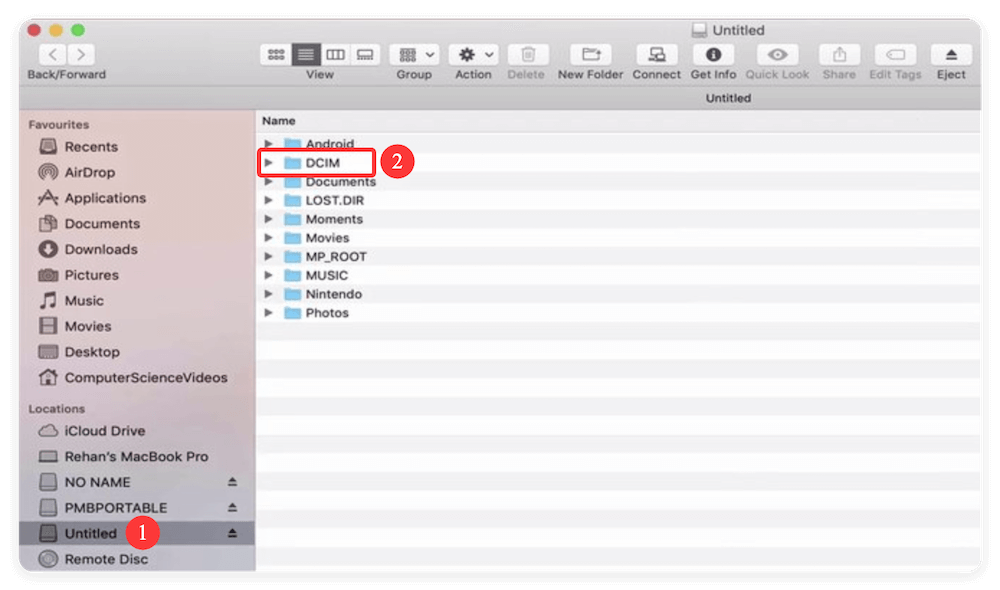
Task: Click the Name column header
Action: [x=278, y=120]
